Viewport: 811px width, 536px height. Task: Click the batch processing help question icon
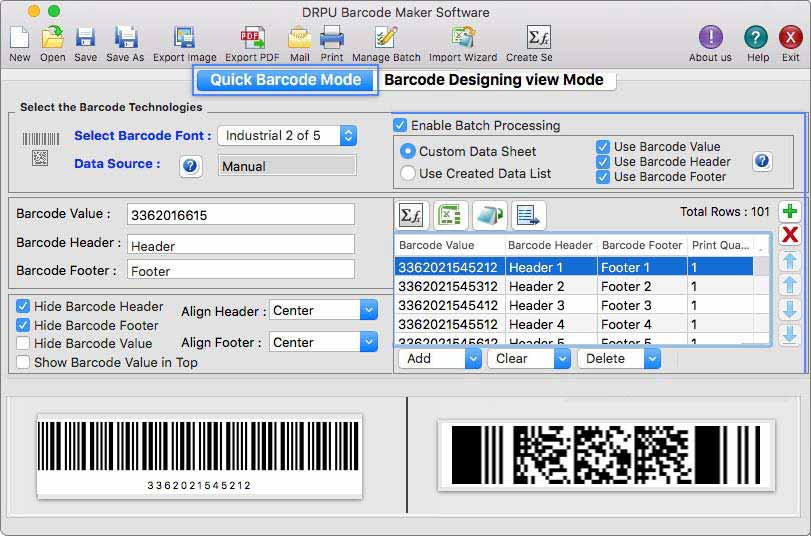point(762,161)
